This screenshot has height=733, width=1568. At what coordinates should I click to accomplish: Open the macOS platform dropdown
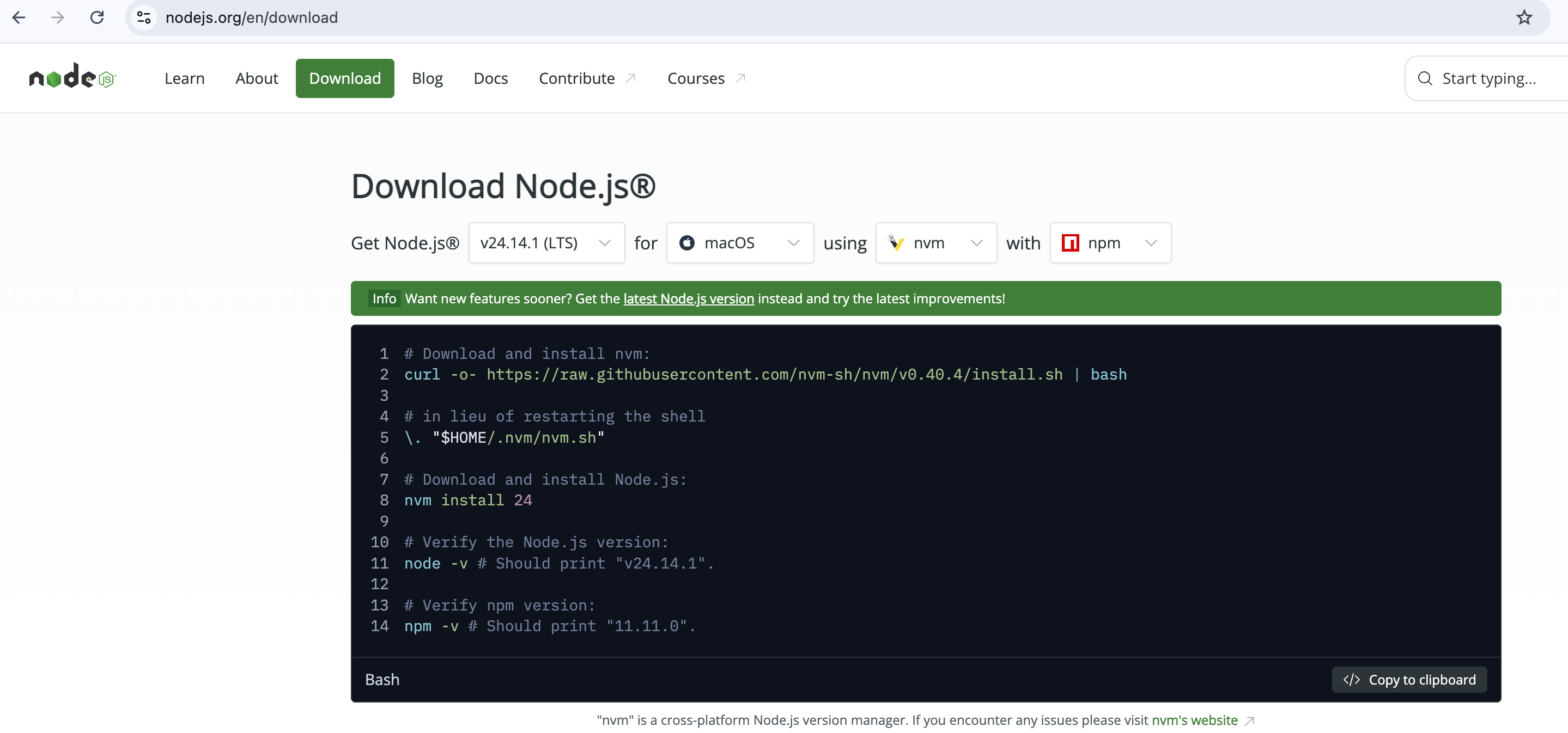(739, 243)
